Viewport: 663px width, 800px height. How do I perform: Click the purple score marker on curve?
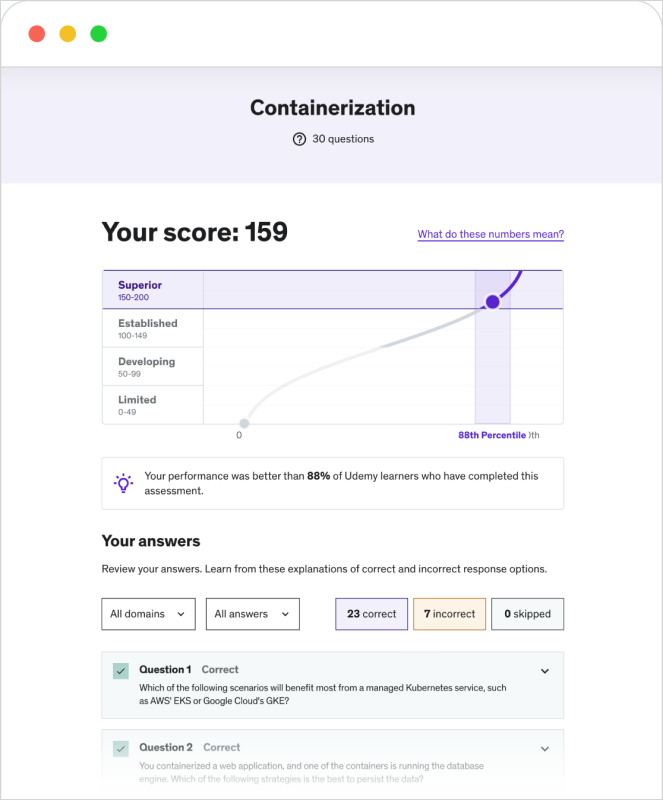pyautogui.click(x=492, y=301)
